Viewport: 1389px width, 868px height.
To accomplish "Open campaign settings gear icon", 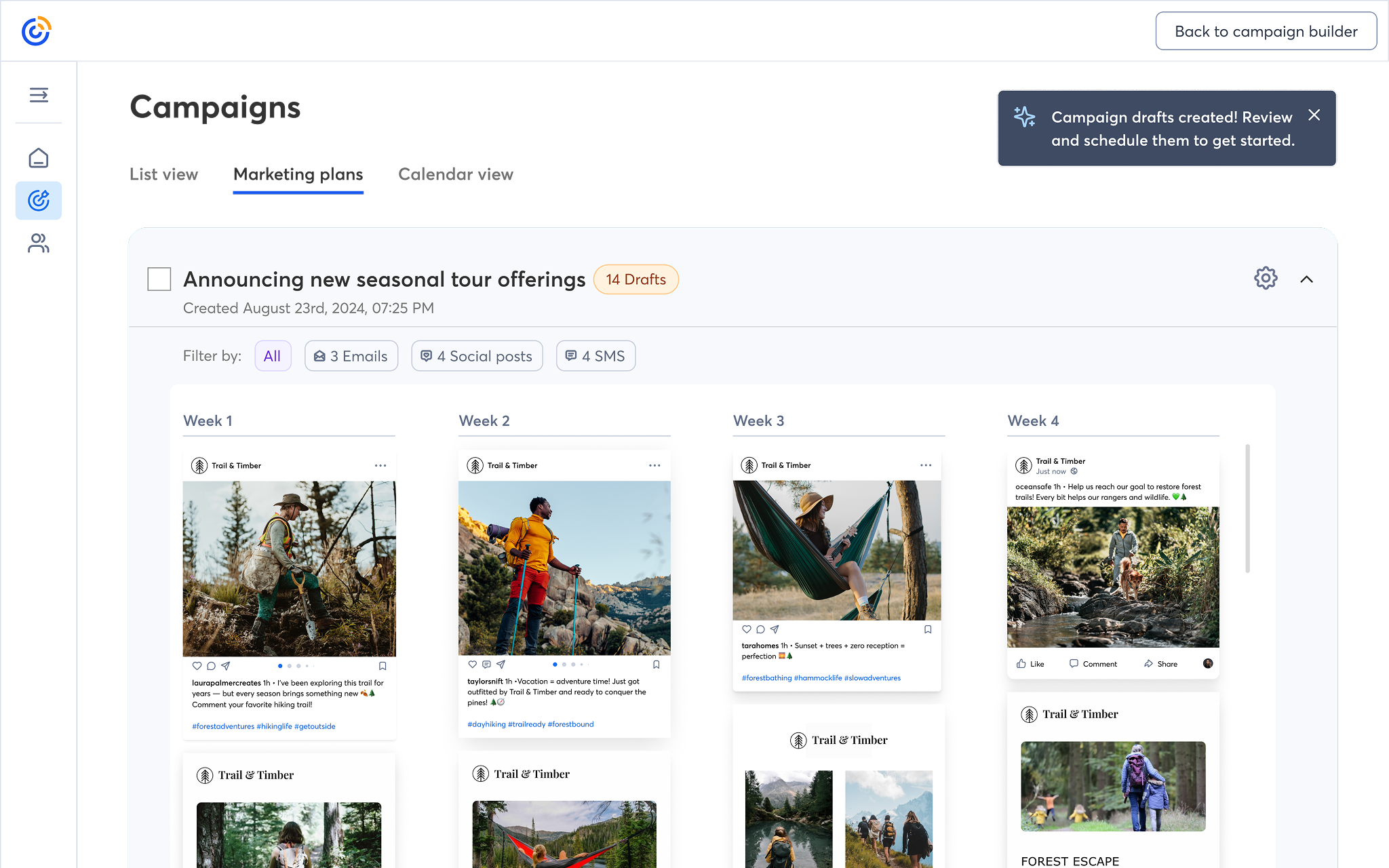I will [x=1265, y=279].
